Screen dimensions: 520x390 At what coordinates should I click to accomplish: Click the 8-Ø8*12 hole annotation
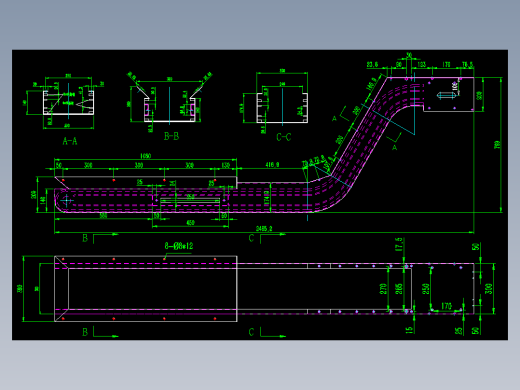179,246
